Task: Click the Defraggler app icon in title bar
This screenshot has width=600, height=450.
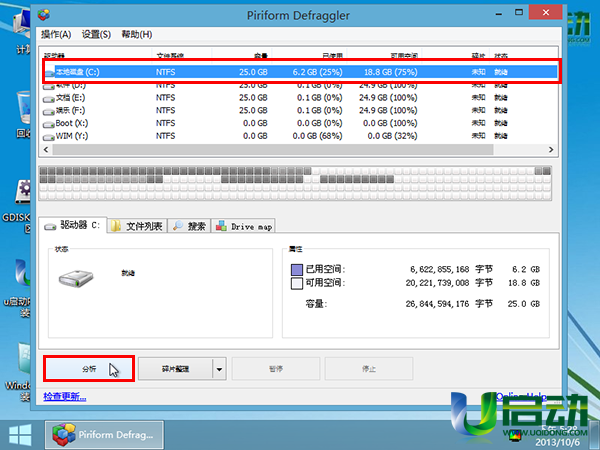Action: [44, 15]
